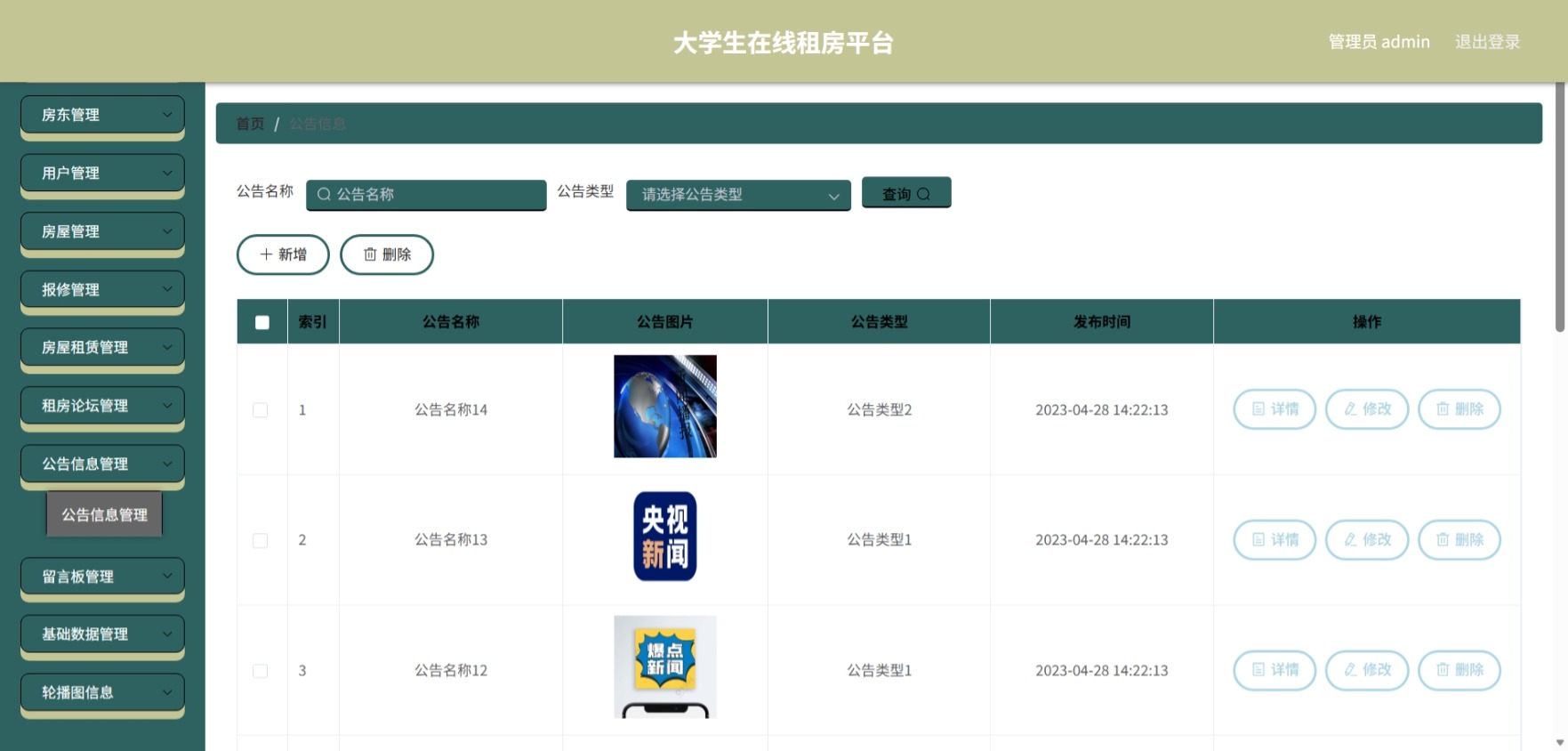Expand the 报修管理 sidebar menu
Screen dimensions: 1568x751
point(102,289)
